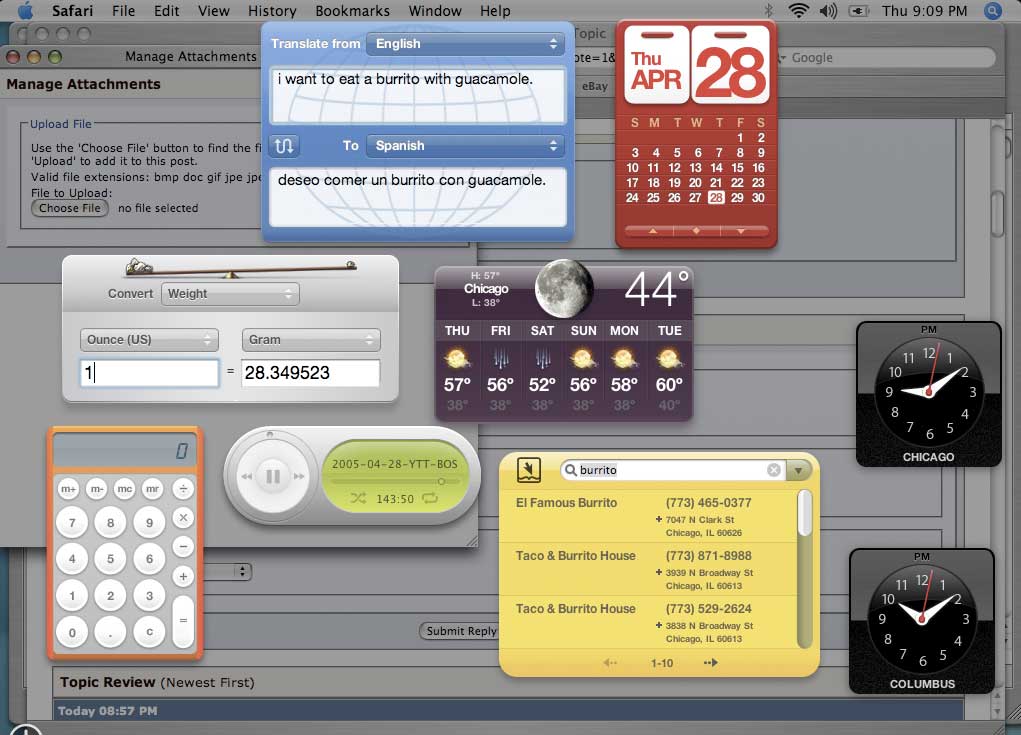Viewport: 1021px width, 735px height.
Task: Tap the calculator 7 key
Action: tap(72, 522)
